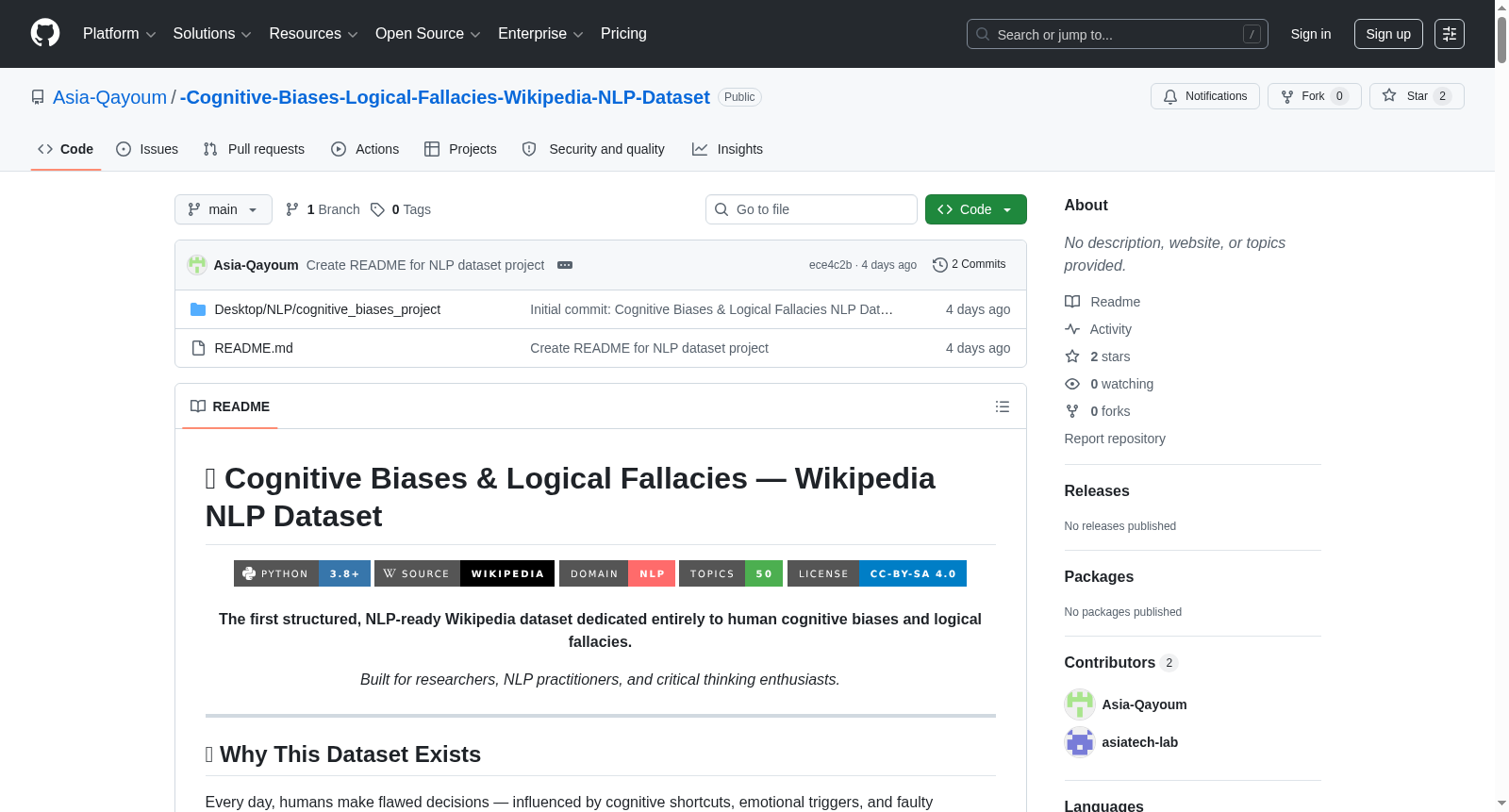Go to the Pricing page

pyautogui.click(x=623, y=34)
